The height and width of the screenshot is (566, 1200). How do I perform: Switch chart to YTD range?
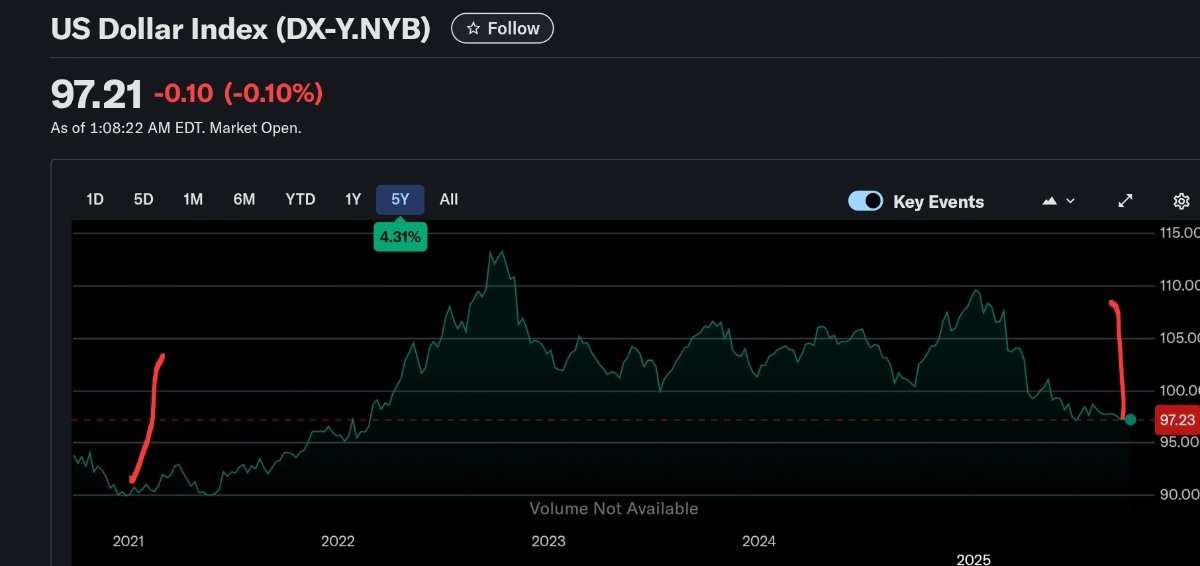(300, 199)
